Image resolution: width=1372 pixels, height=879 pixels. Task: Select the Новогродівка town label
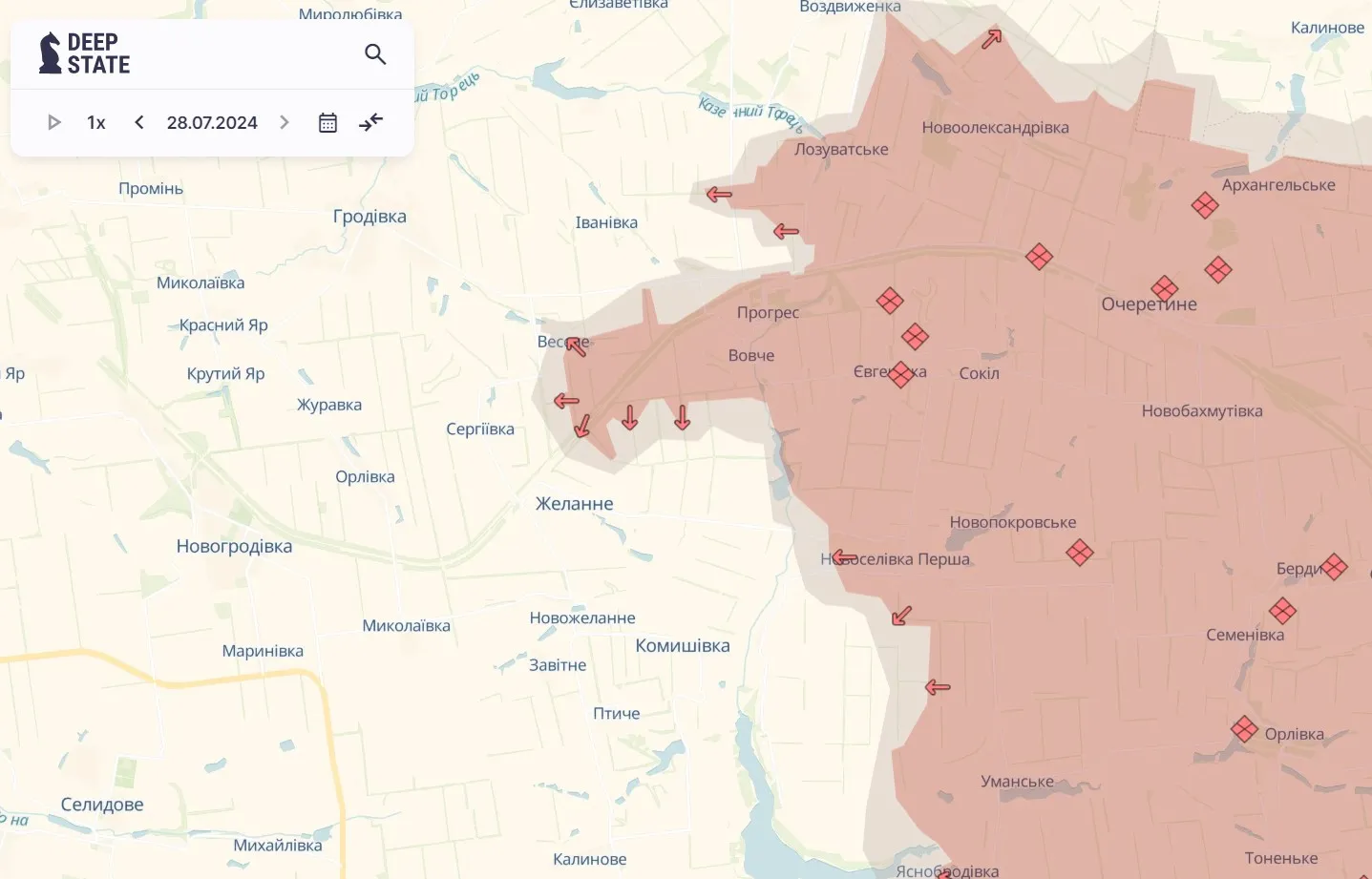pos(234,546)
